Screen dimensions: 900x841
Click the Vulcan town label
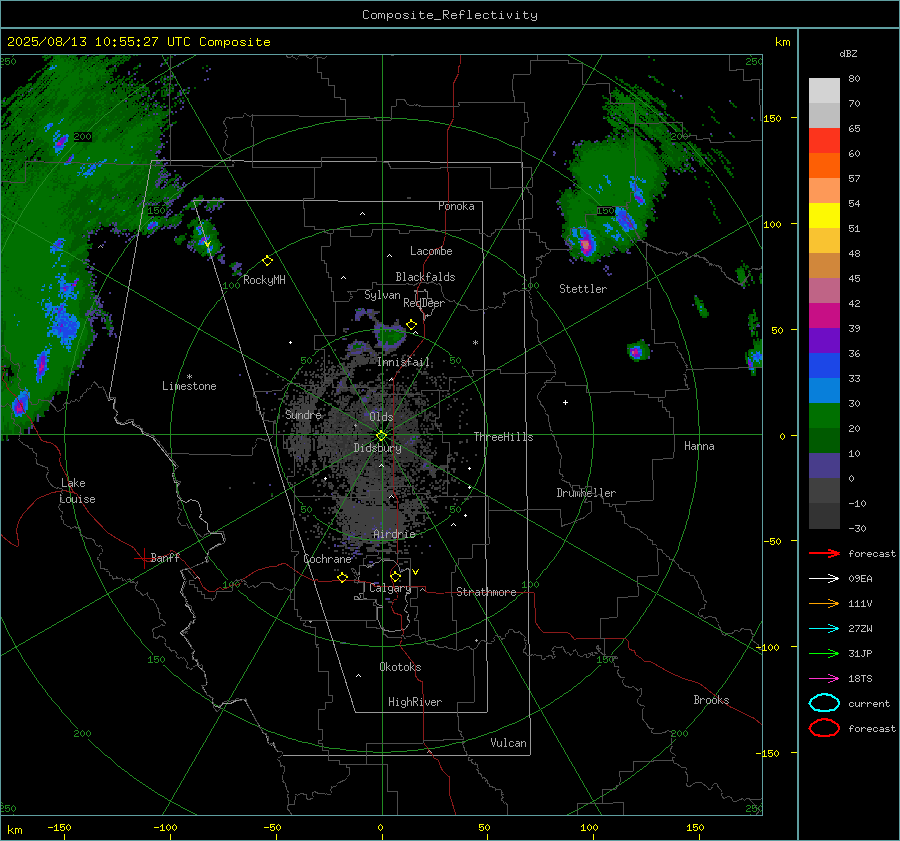point(509,743)
